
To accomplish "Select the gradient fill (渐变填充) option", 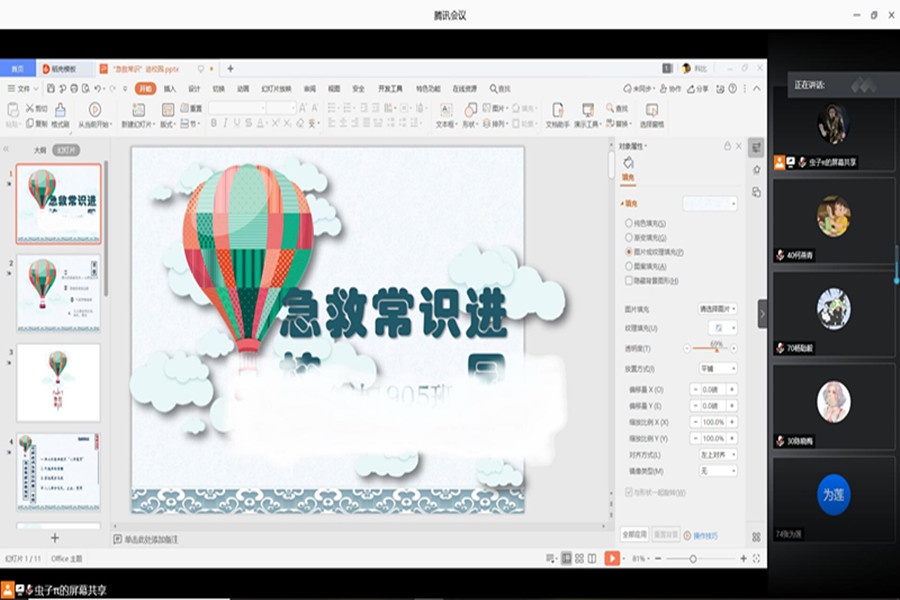I will 627,238.
